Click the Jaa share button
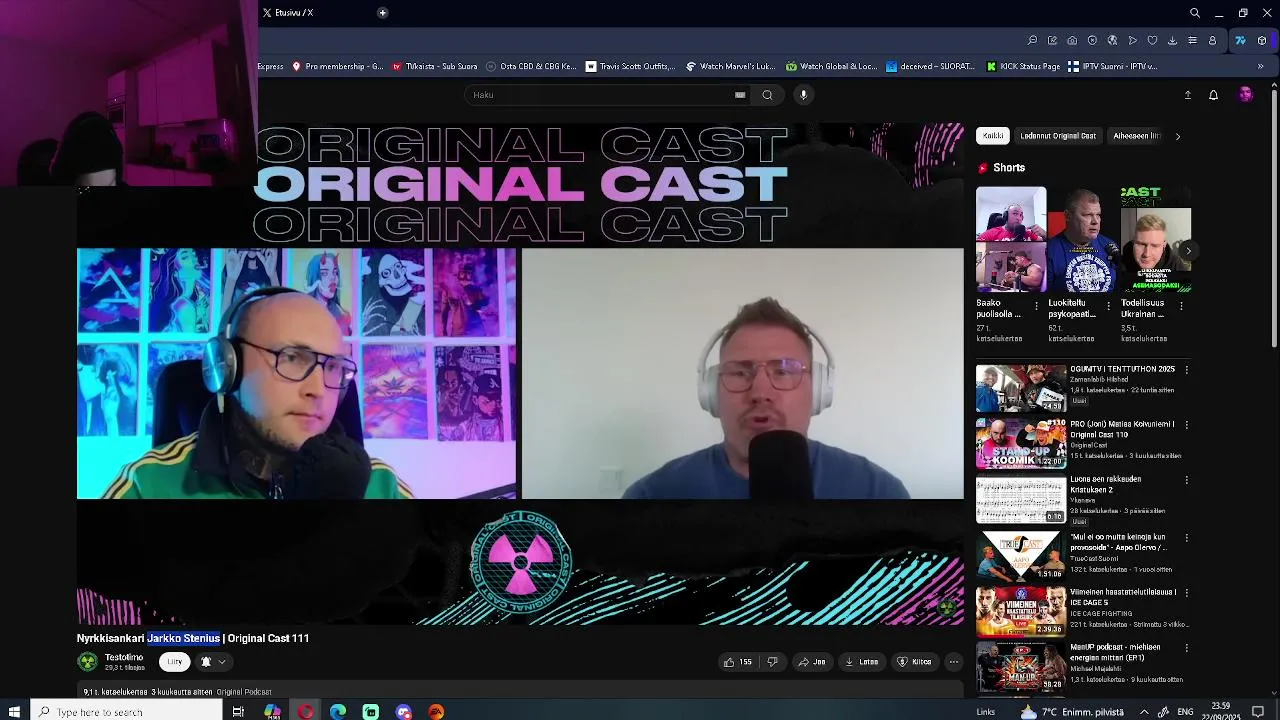This screenshot has height=720, width=1280. click(x=812, y=662)
